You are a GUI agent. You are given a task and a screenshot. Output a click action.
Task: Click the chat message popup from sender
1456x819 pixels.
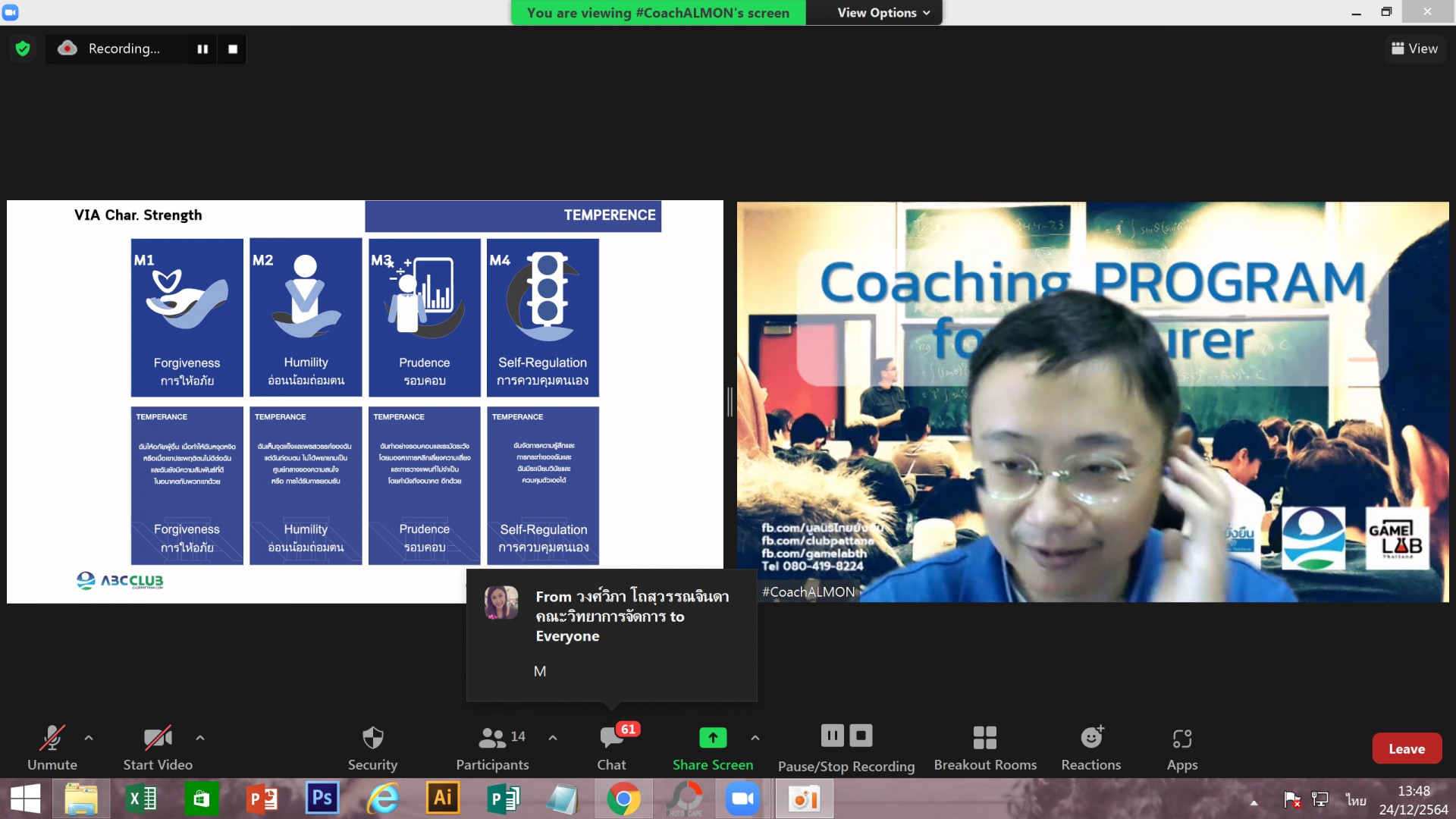(x=611, y=633)
